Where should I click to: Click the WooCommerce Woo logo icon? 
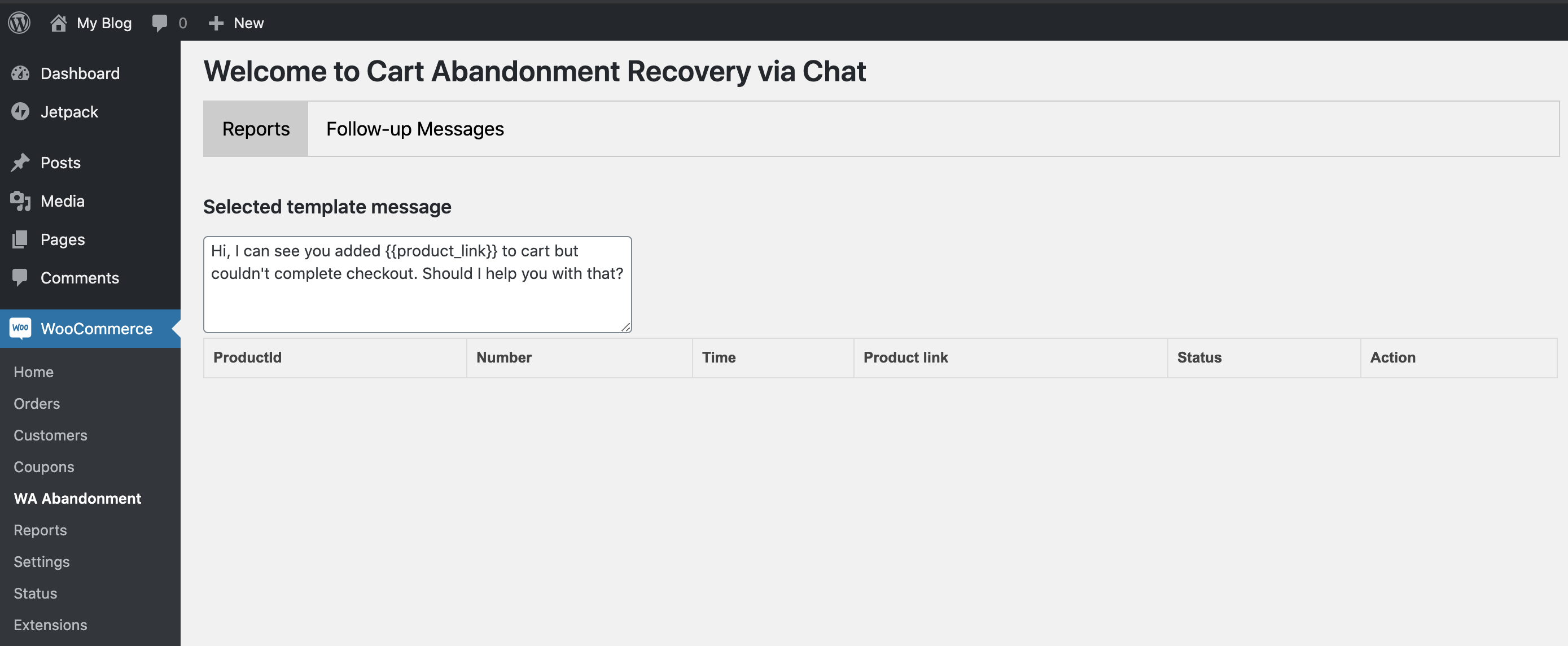tap(20, 328)
